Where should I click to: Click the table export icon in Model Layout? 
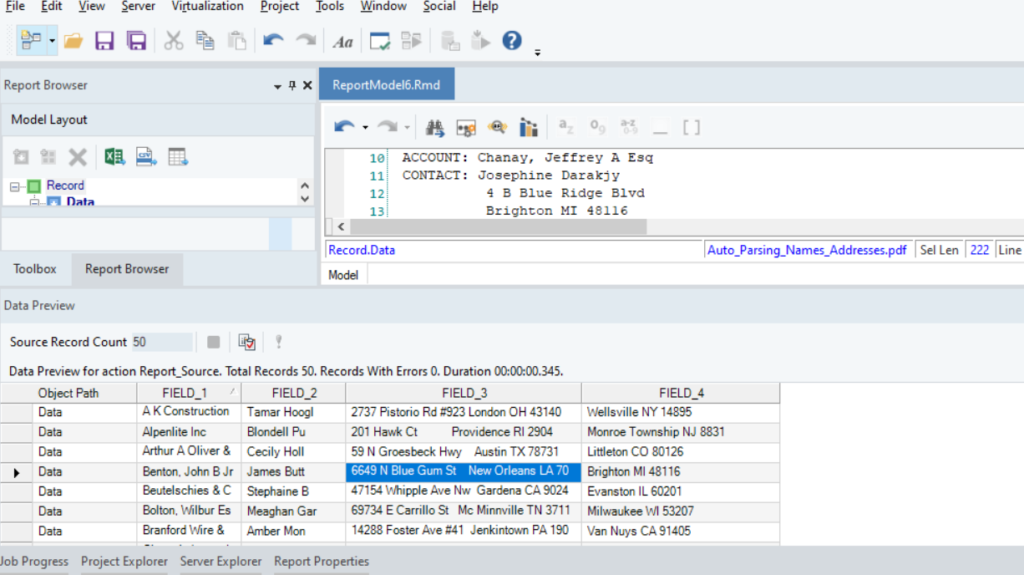tap(178, 157)
